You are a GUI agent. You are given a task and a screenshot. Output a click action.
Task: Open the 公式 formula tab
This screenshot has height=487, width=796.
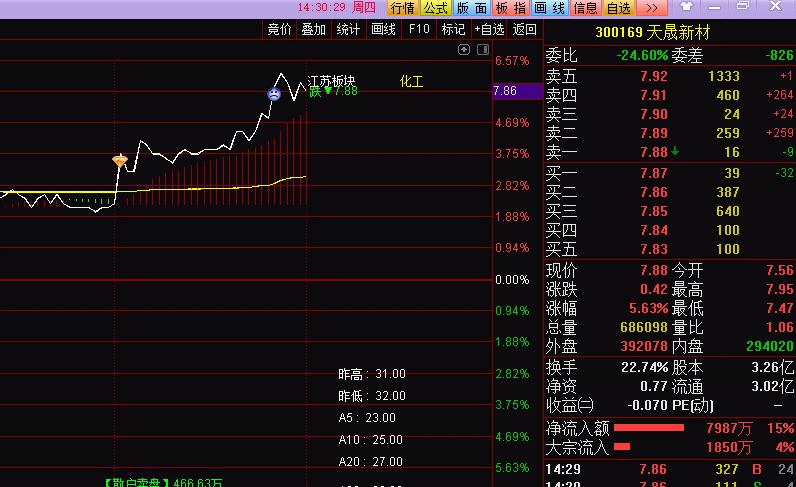[x=435, y=8]
